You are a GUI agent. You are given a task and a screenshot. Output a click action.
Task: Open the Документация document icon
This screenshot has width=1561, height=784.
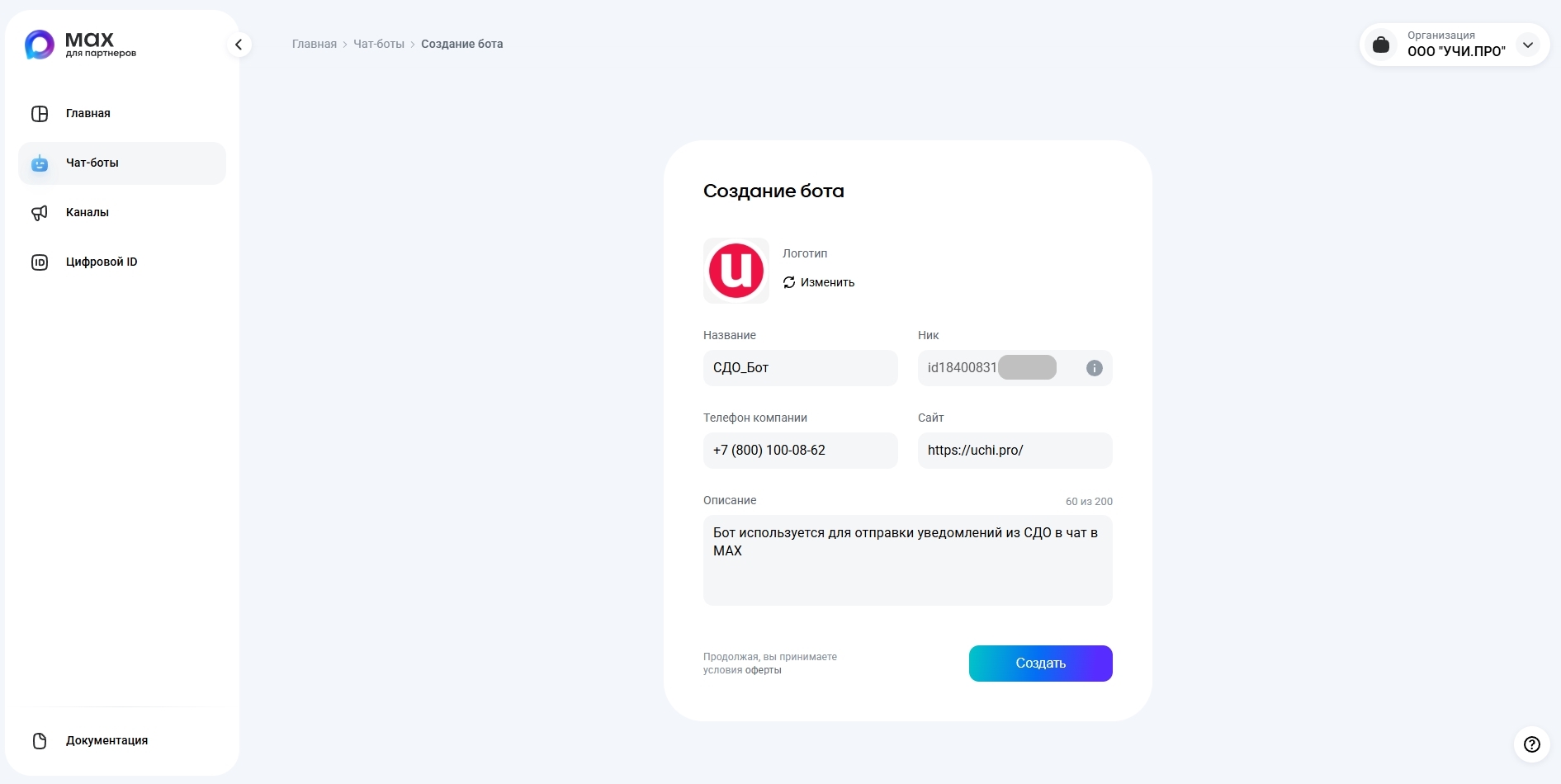[x=40, y=740]
